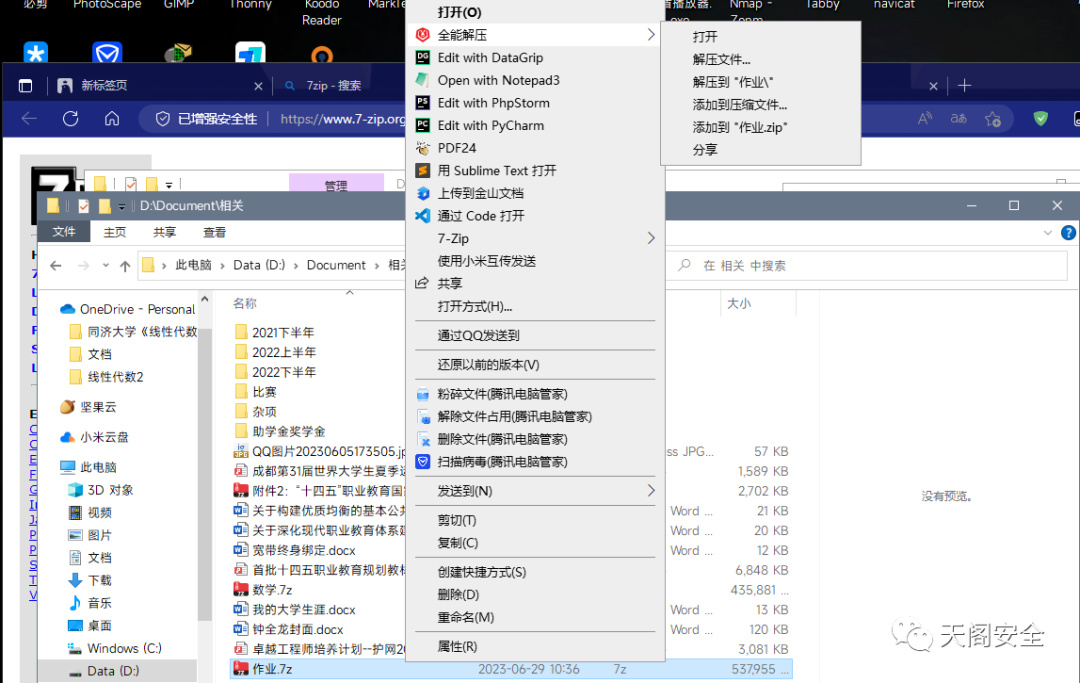Image resolution: width=1080 pixels, height=683 pixels.
Task: Click the PDF24 menu entry
Action: [534, 148]
